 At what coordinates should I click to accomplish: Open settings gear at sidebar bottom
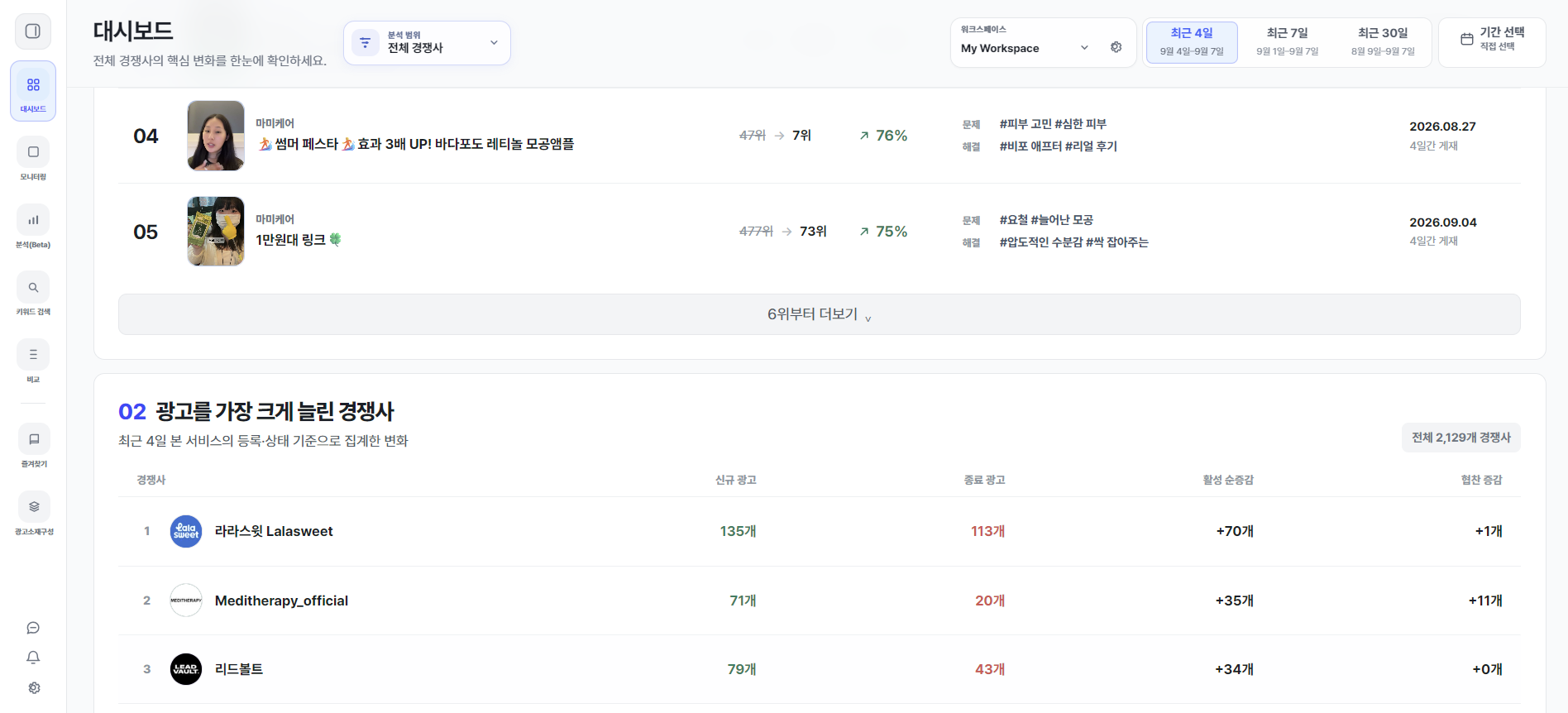(33, 687)
